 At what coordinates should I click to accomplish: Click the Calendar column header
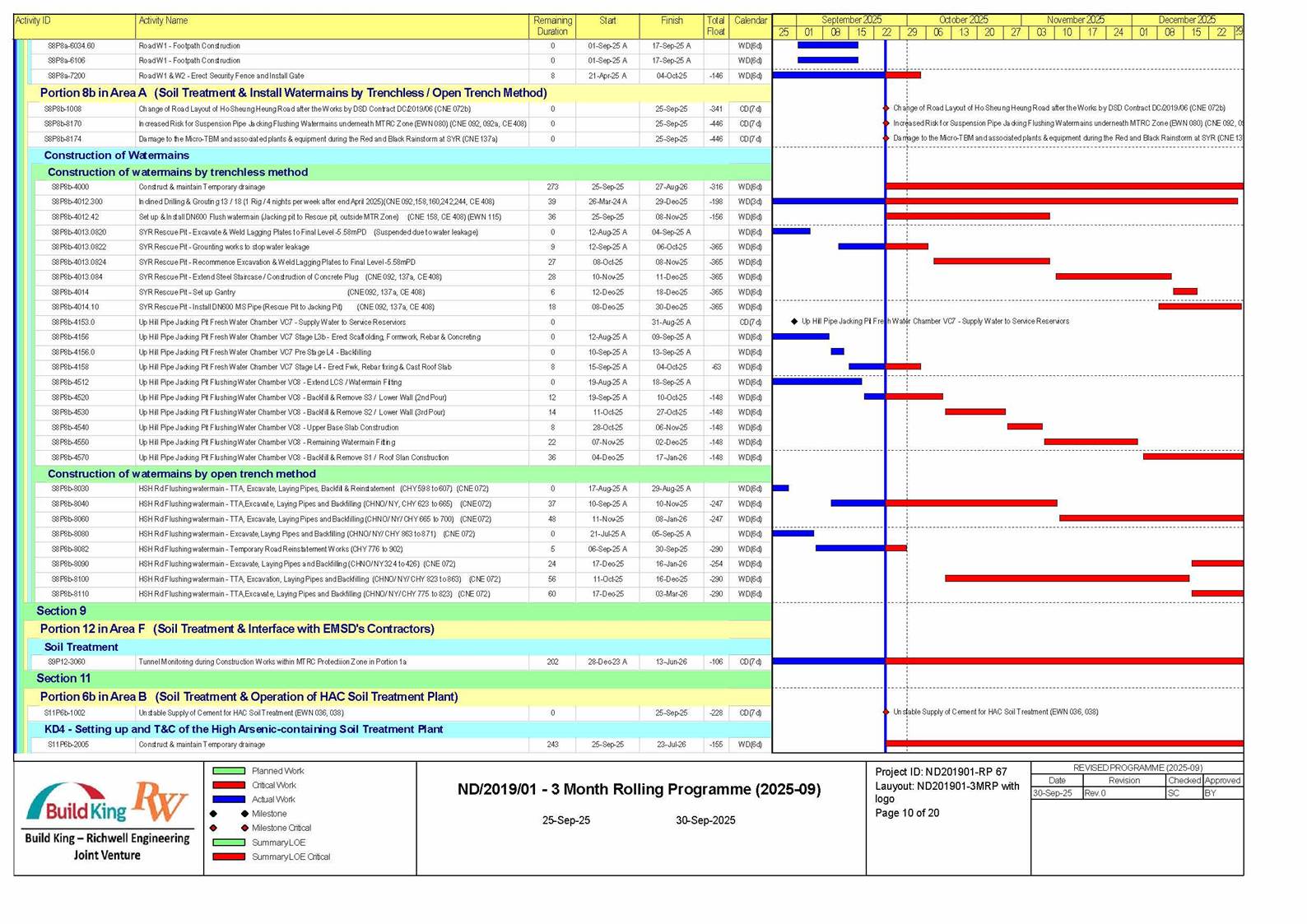[750, 21]
